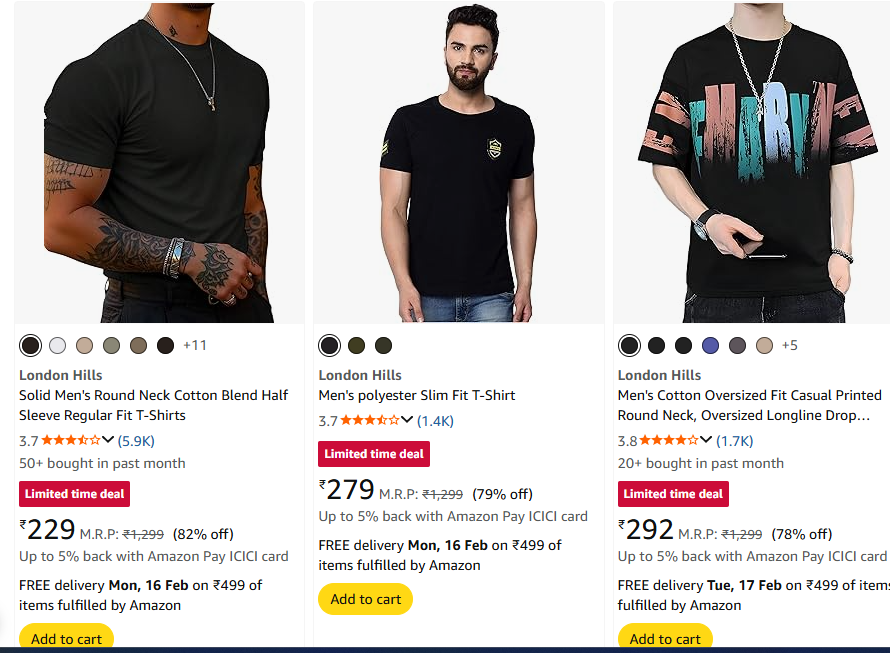
Task: Add the ₹279 Slim Fit T-Shirt to cart
Action: point(365,599)
